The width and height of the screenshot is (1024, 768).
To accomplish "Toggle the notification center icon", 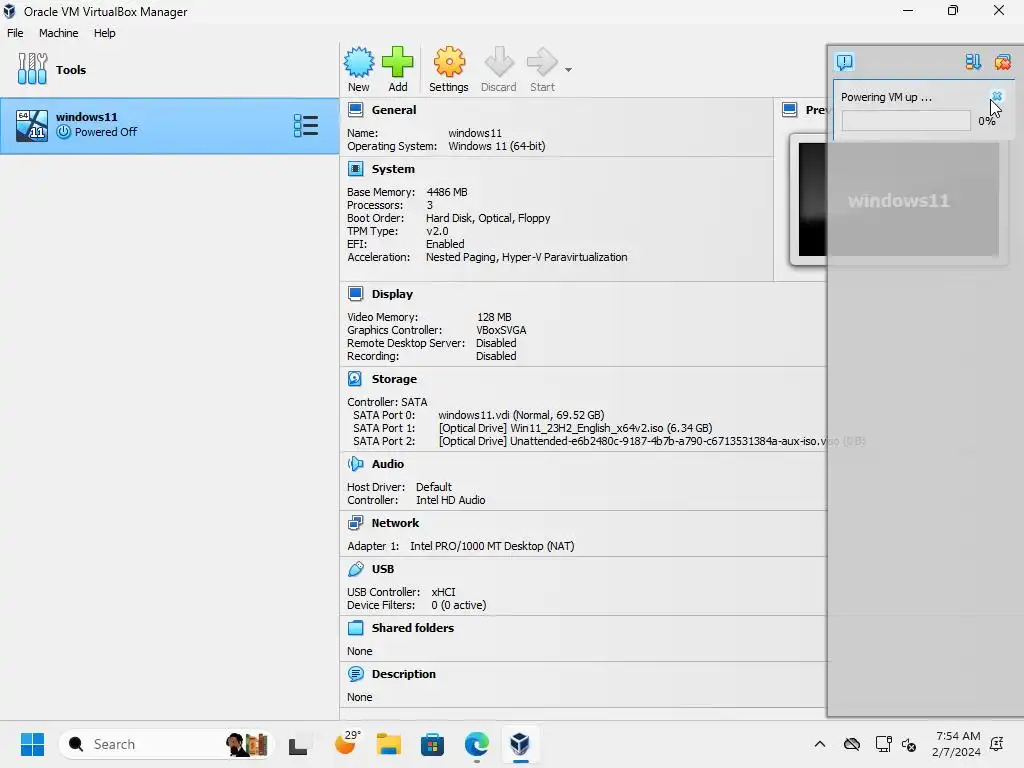I will 844,62.
